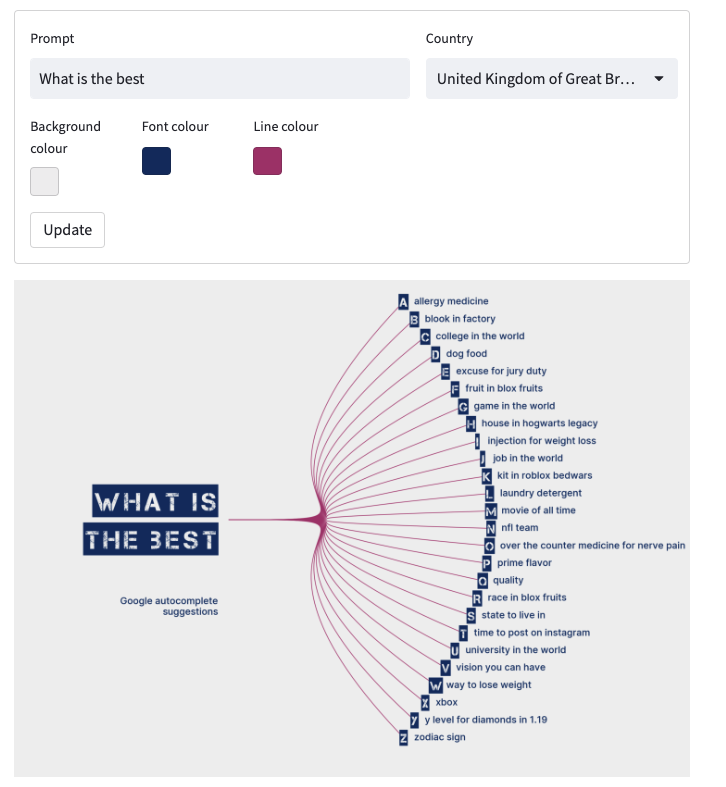Open the Country dropdown
The width and height of the screenshot is (726, 787).
(551, 79)
